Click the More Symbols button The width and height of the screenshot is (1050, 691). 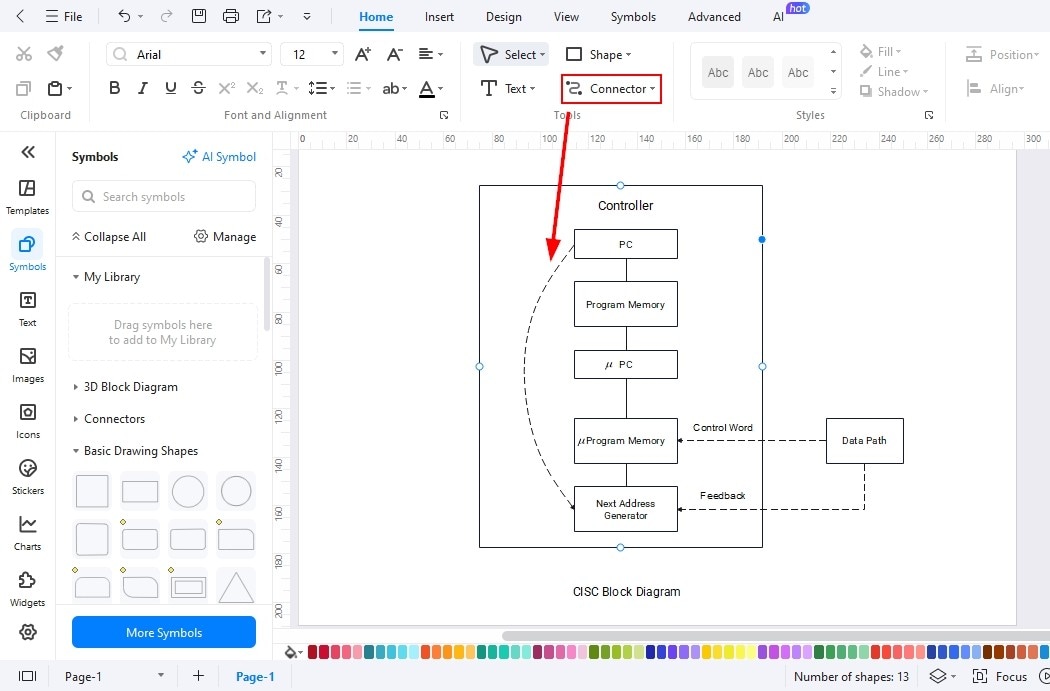(x=163, y=632)
